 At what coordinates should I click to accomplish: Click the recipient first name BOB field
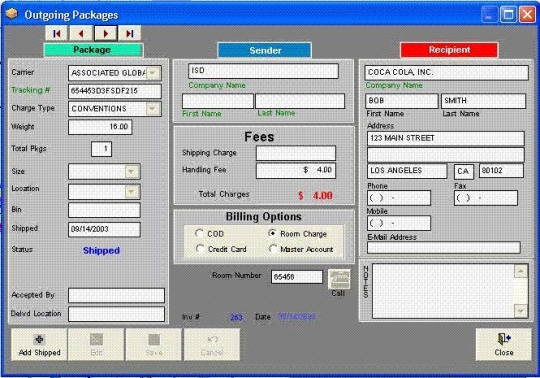pos(402,101)
